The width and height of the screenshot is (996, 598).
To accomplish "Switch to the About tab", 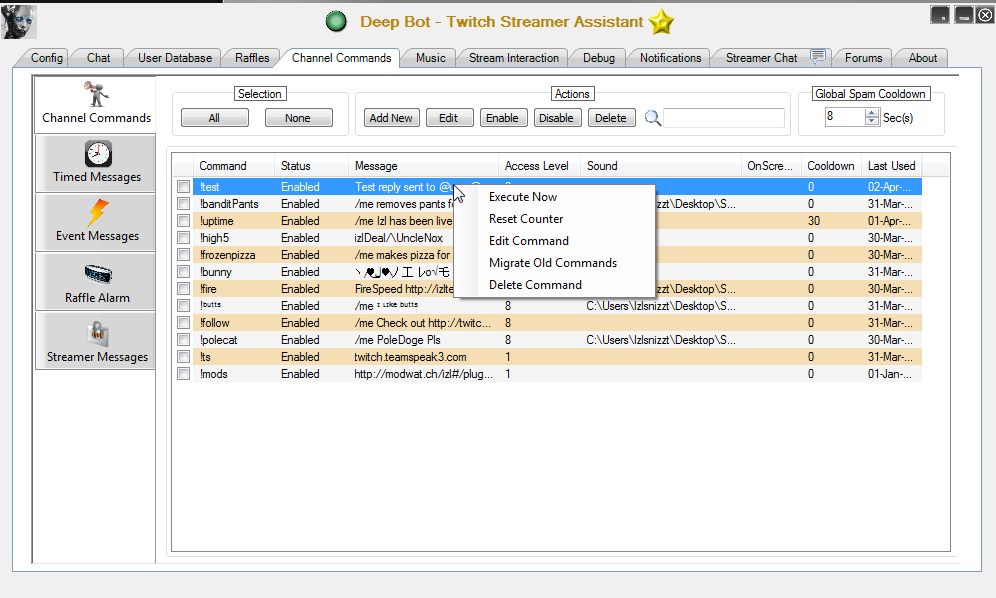I will 922,58.
